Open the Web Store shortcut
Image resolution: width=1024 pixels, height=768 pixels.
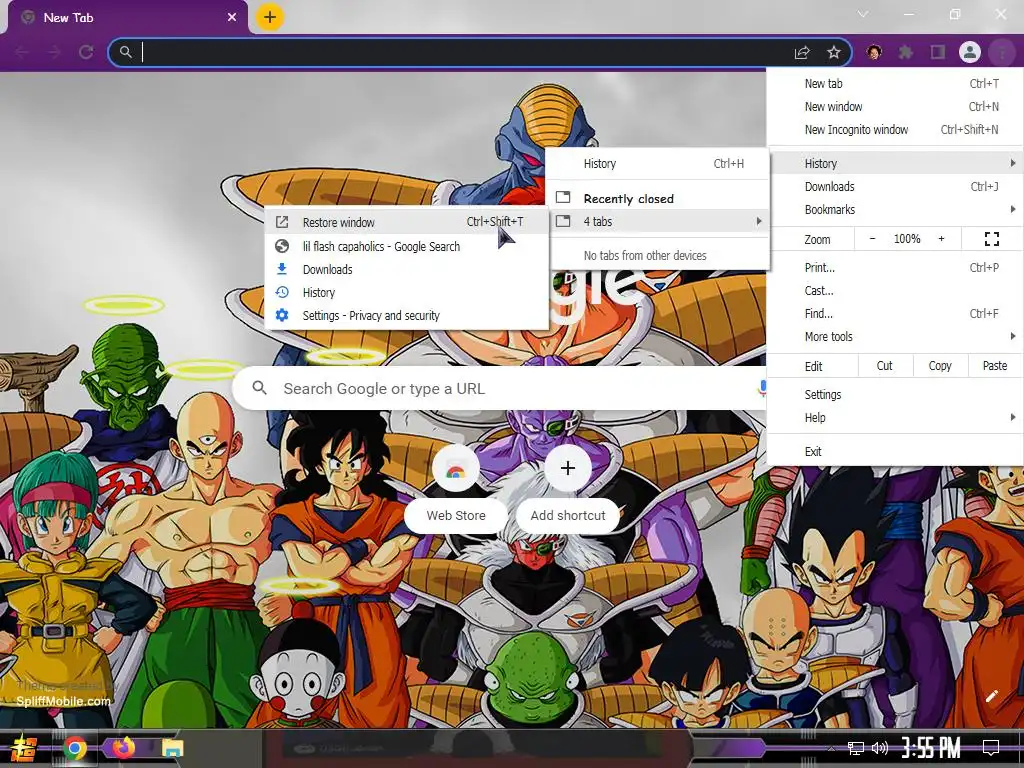pyautogui.click(x=456, y=488)
